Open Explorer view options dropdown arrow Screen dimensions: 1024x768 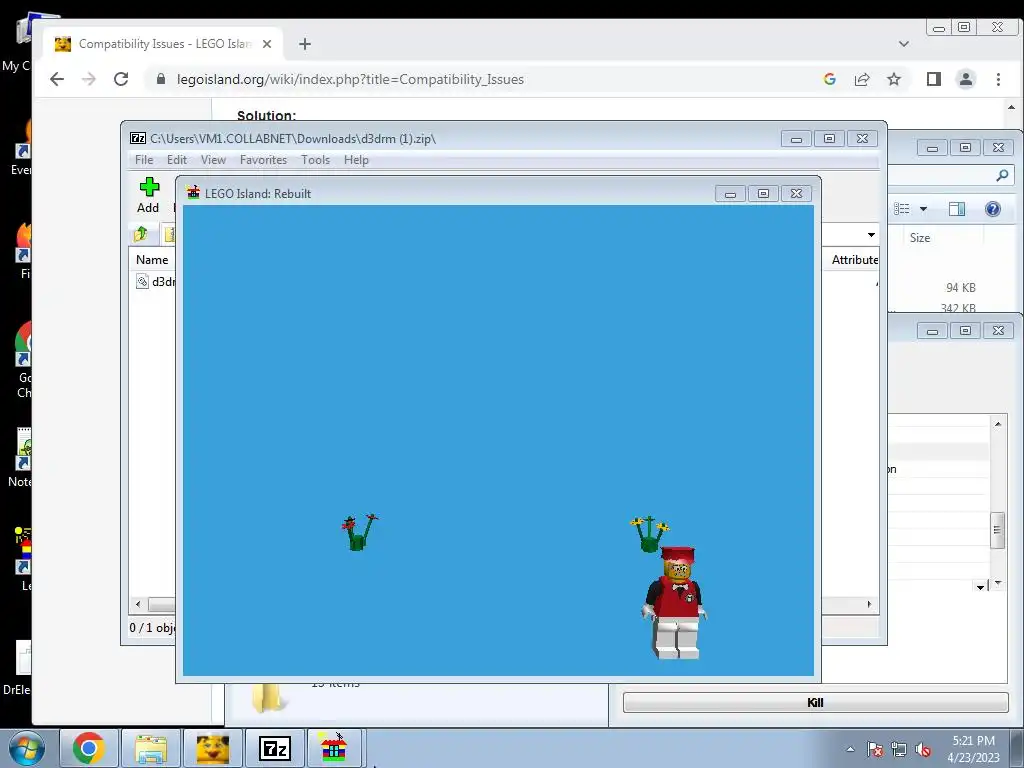pos(923,209)
